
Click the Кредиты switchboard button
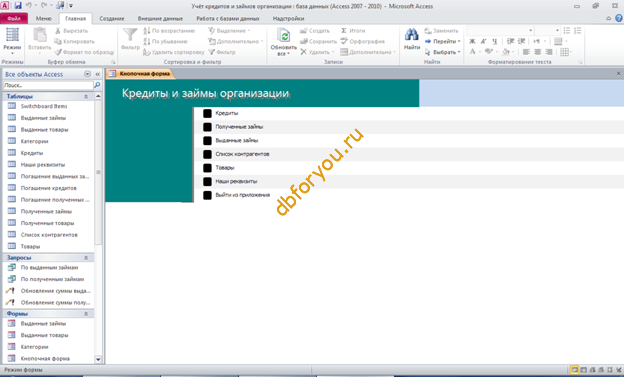point(207,113)
